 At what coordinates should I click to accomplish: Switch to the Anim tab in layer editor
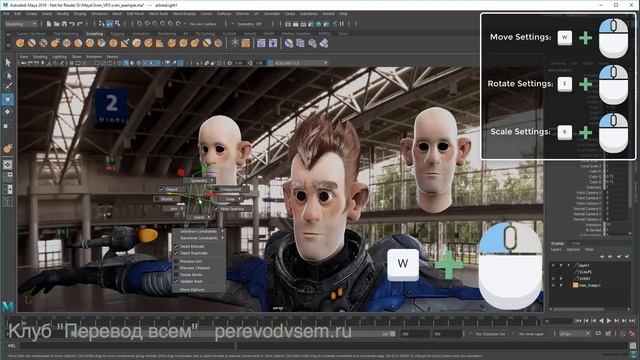pos(575,243)
